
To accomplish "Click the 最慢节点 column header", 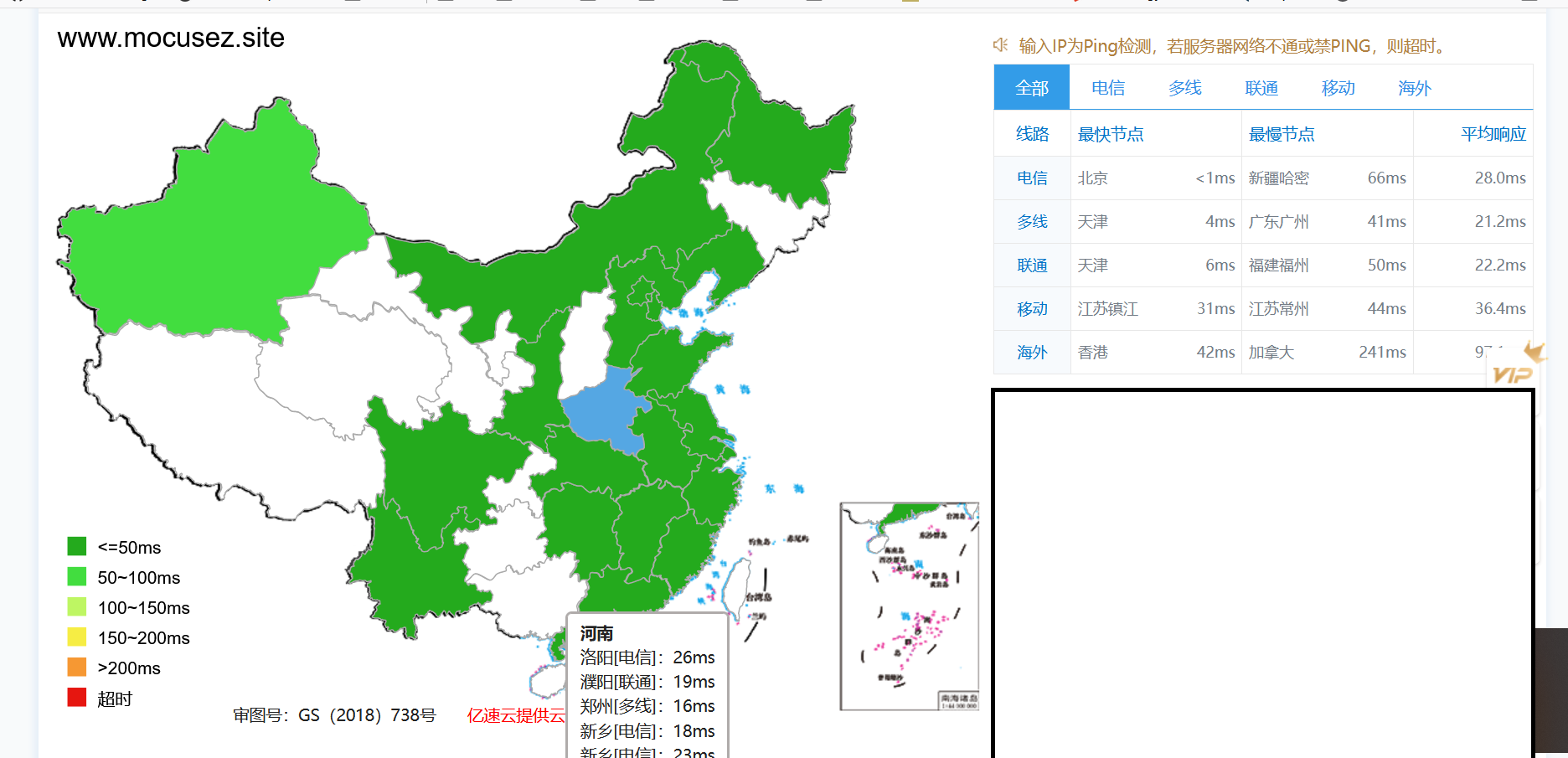I will (x=1282, y=134).
